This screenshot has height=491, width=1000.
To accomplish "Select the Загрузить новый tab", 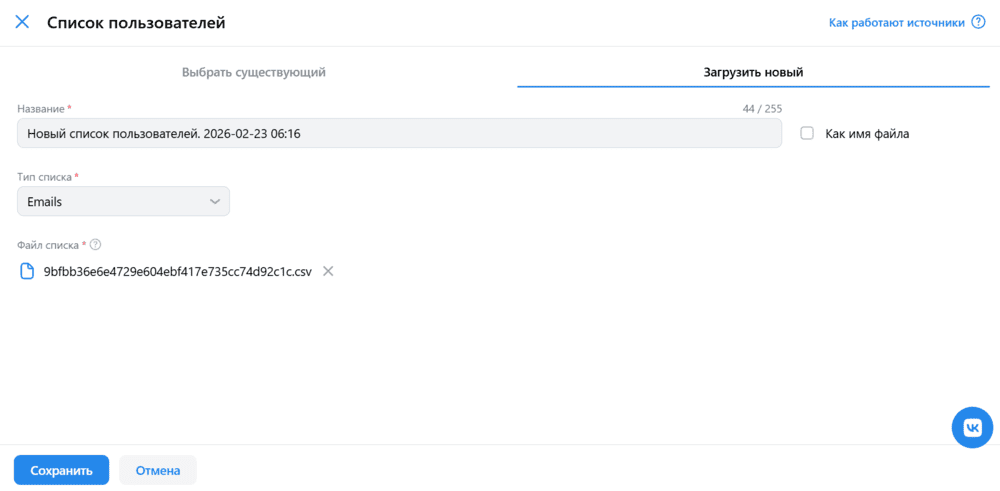I will pos(753,72).
